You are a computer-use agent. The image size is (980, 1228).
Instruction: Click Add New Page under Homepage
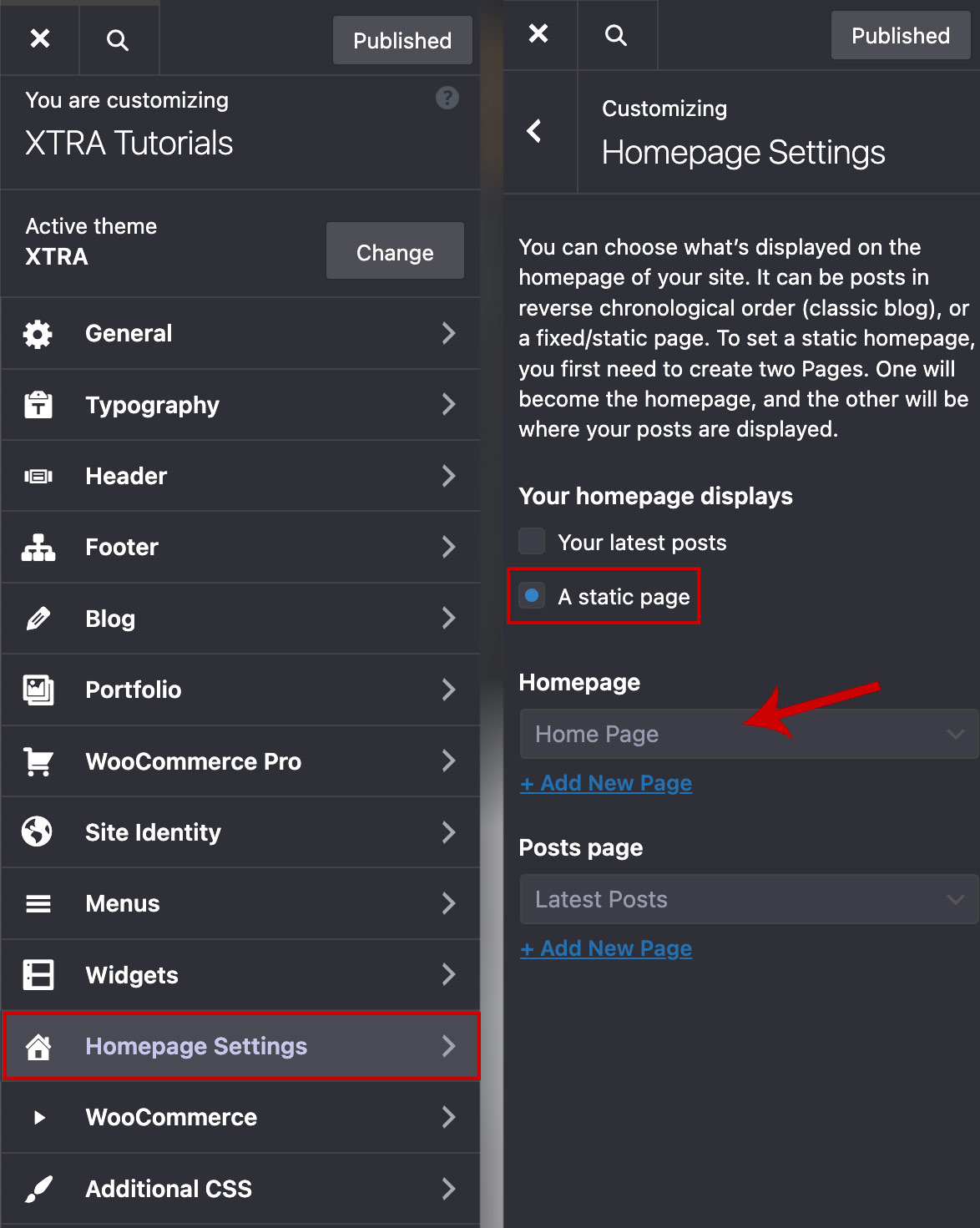pyautogui.click(x=606, y=783)
